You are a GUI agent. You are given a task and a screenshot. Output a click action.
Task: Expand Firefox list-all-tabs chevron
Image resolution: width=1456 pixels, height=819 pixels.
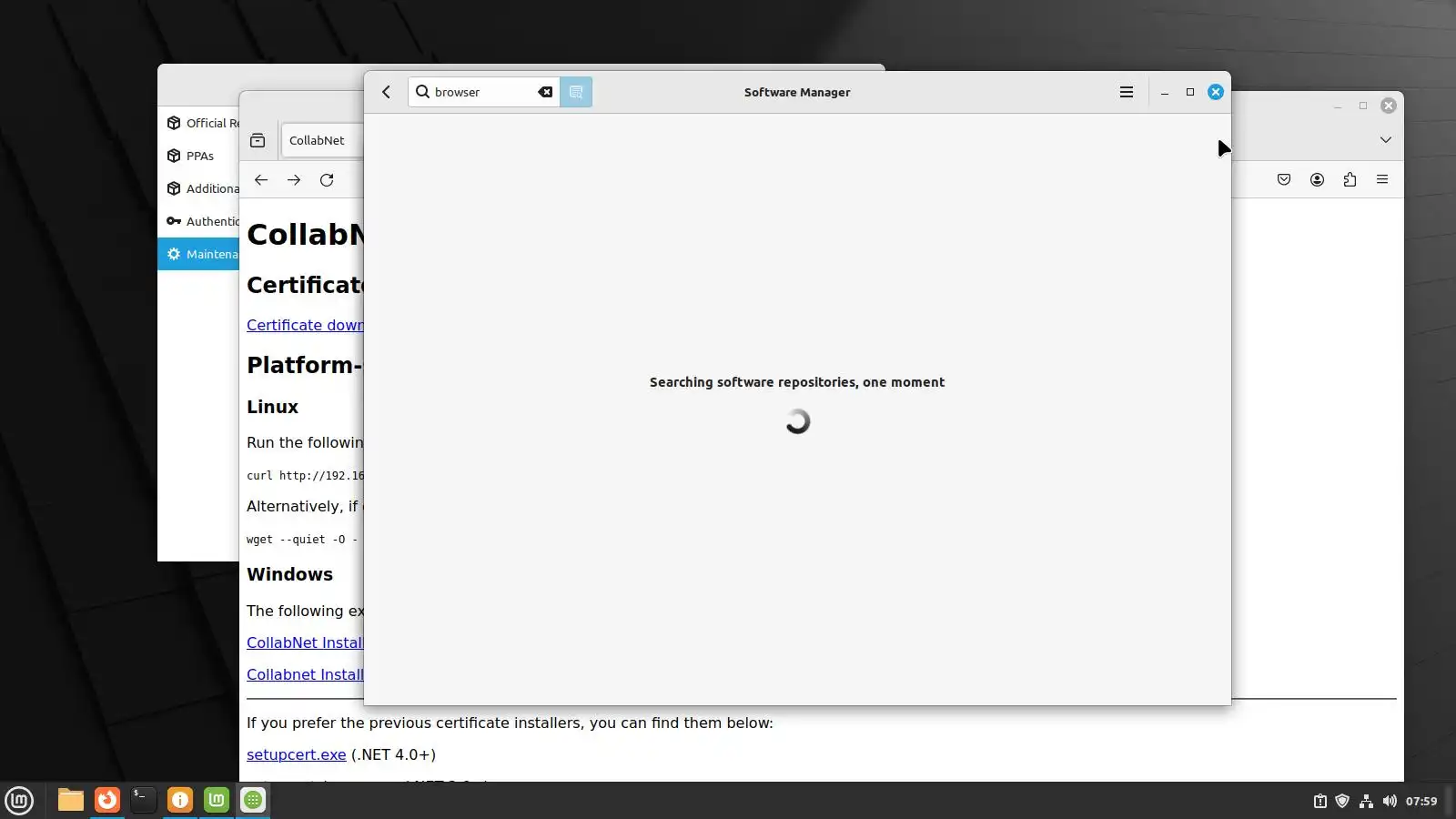(1386, 140)
